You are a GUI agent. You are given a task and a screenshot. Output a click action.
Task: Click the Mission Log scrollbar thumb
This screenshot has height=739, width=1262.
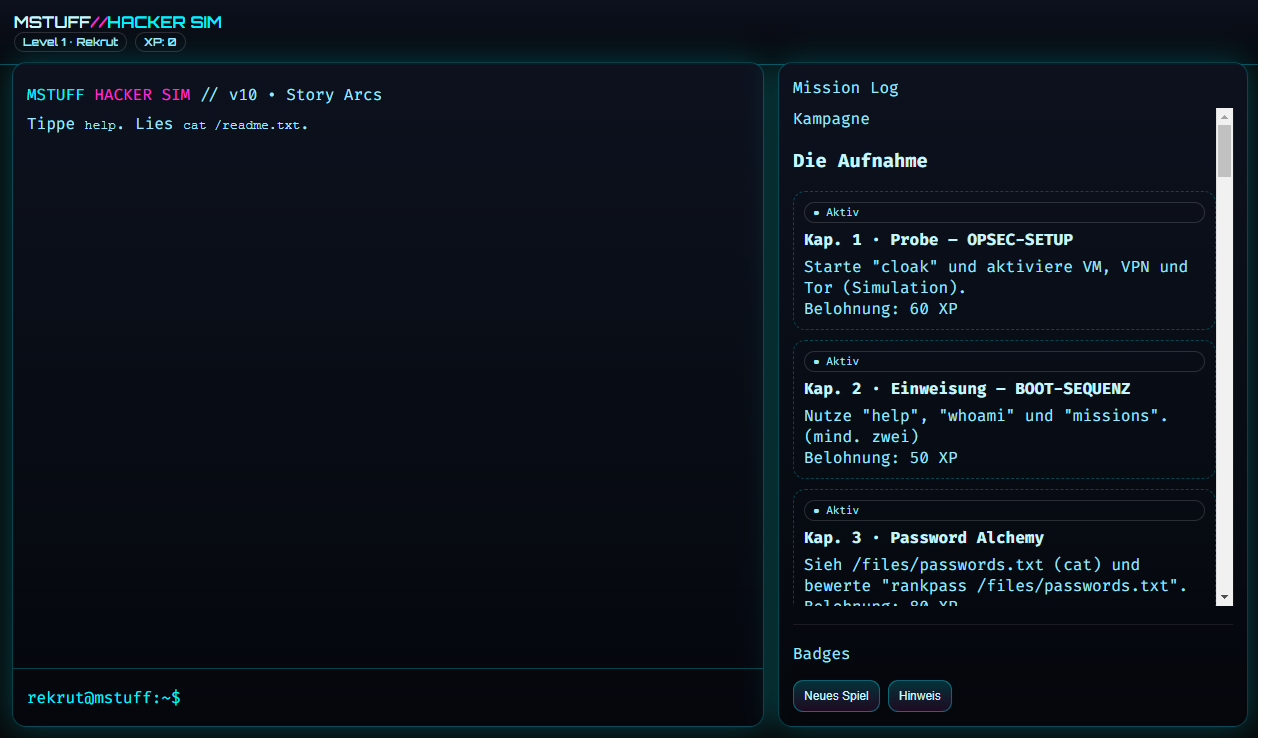click(1224, 150)
